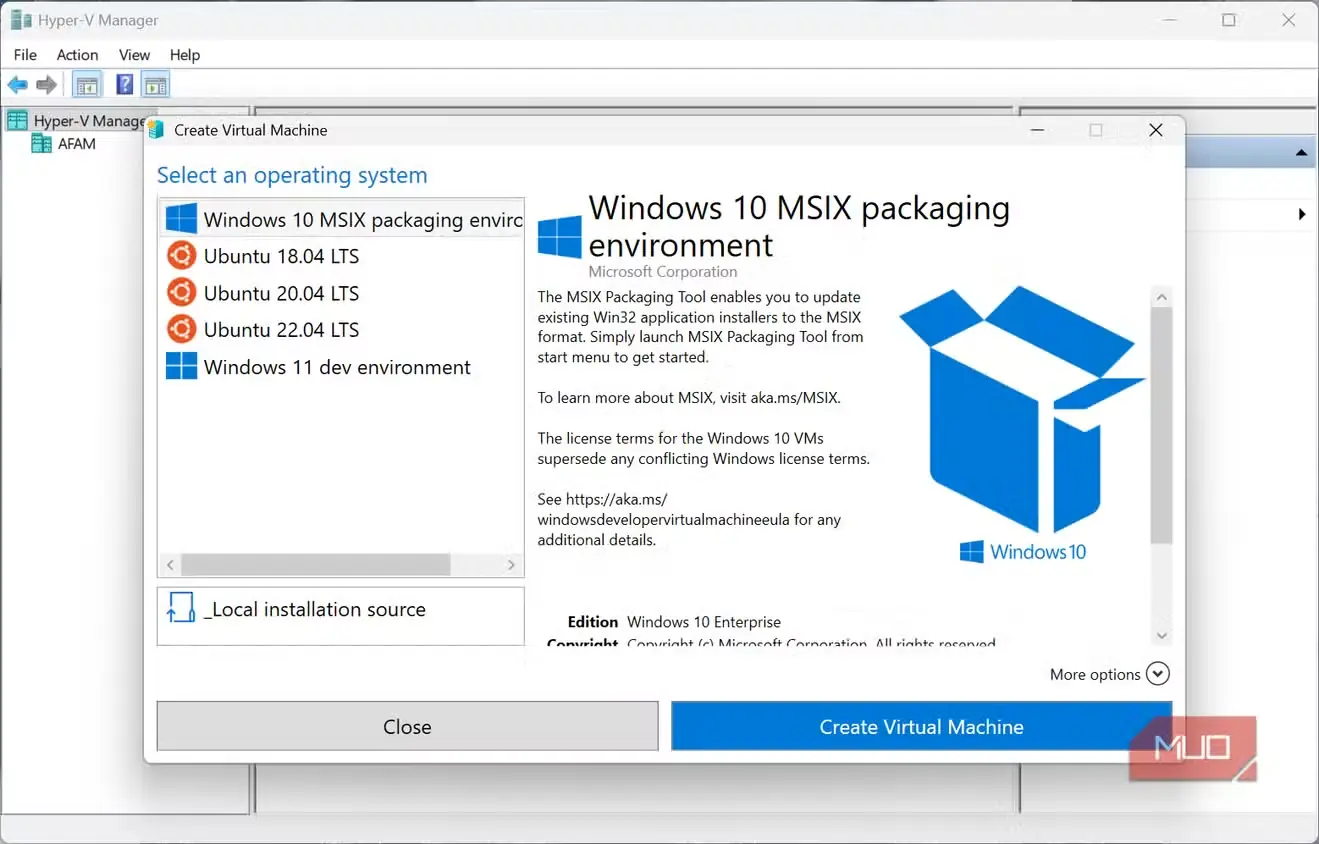Click the Back arrow in Hyper-V Manager toolbar
This screenshot has height=844, width=1319.
tap(17, 85)
